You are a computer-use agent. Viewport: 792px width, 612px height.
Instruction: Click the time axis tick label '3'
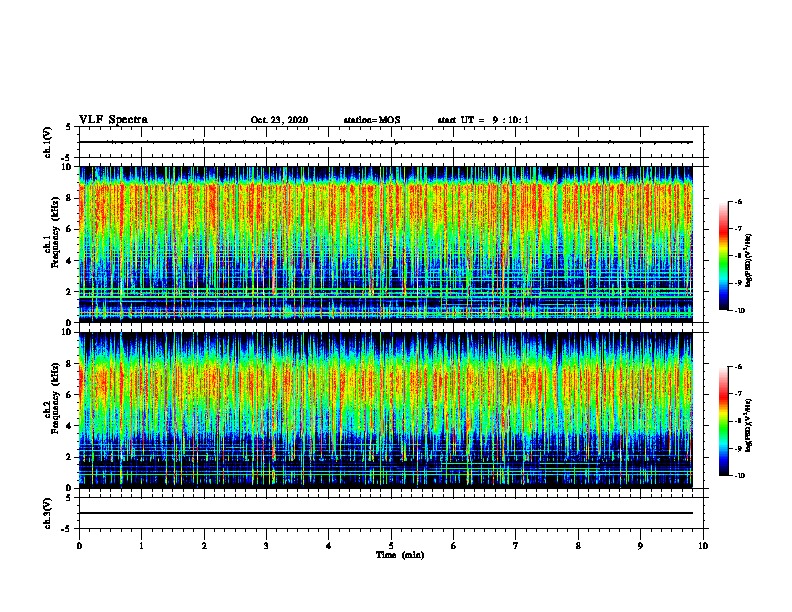point(266,546)
